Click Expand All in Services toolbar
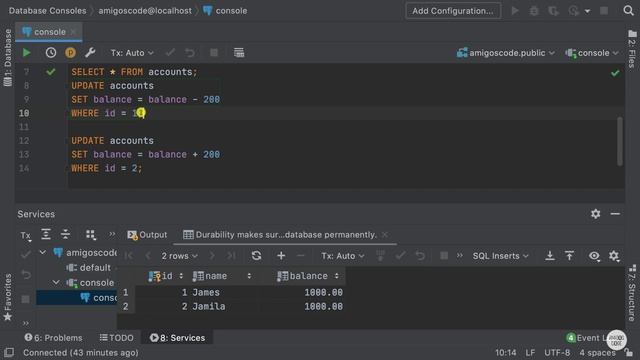This screenshot has width=640, height=360. [x=46, y=234]
